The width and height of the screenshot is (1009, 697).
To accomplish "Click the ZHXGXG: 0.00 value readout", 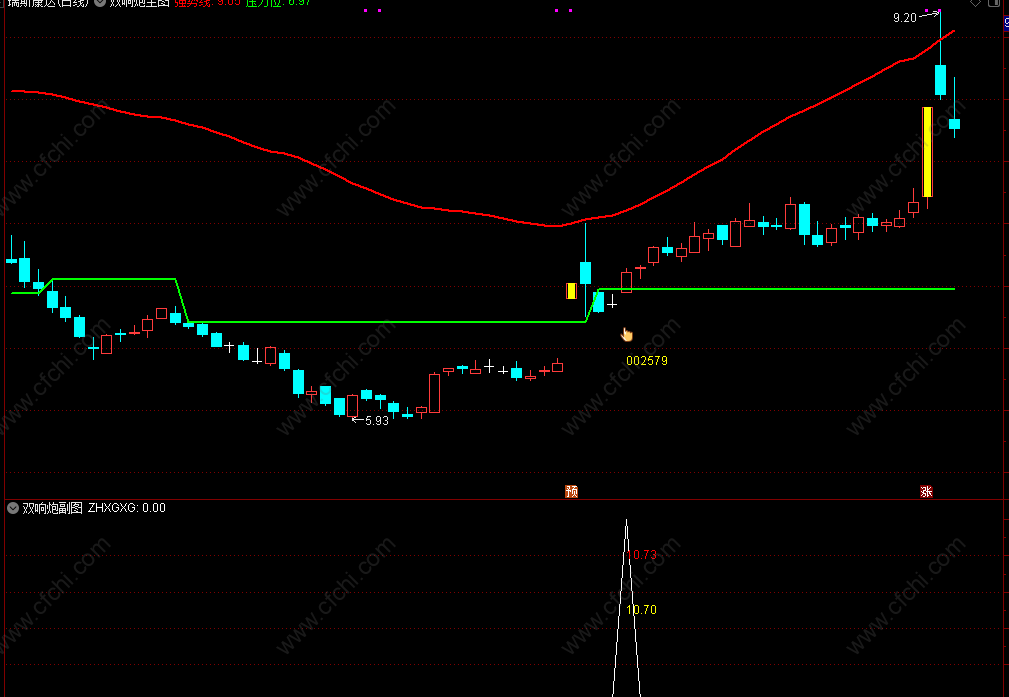I will click(x=127, y=508).
